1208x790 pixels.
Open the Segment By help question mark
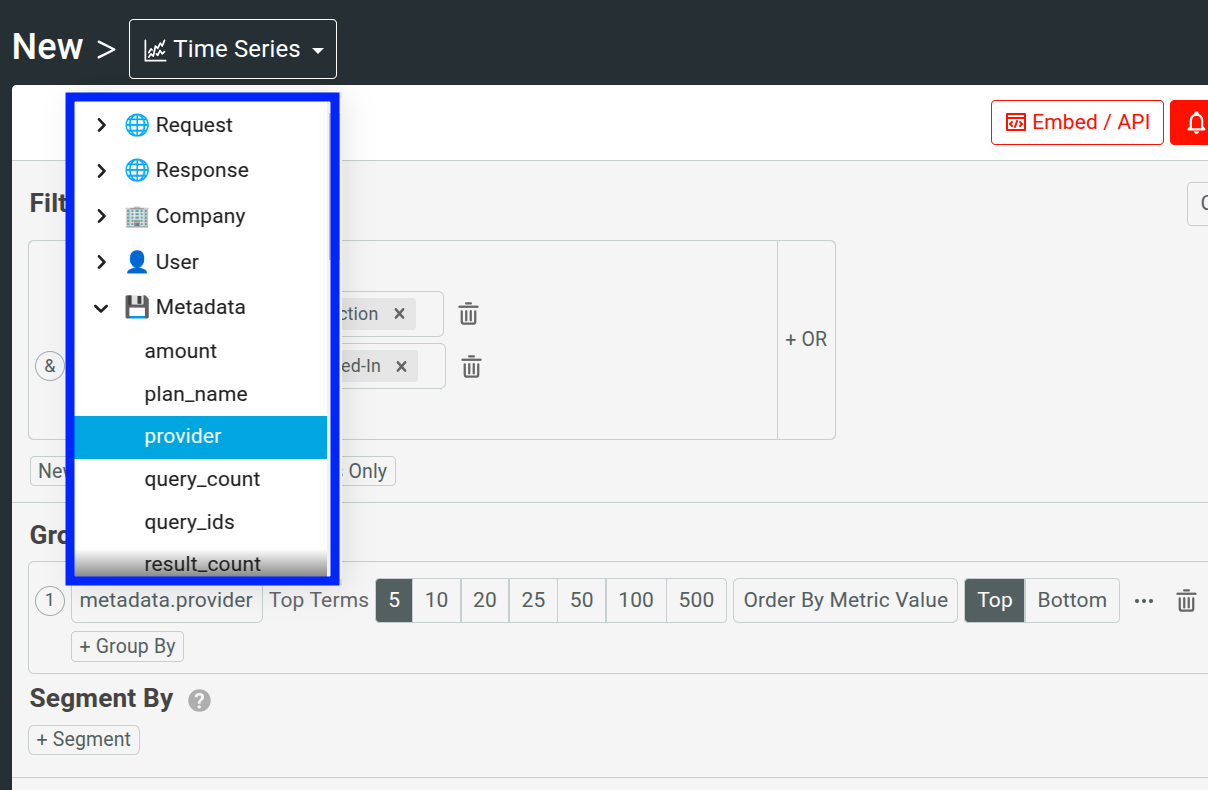[x=198, y=700]
